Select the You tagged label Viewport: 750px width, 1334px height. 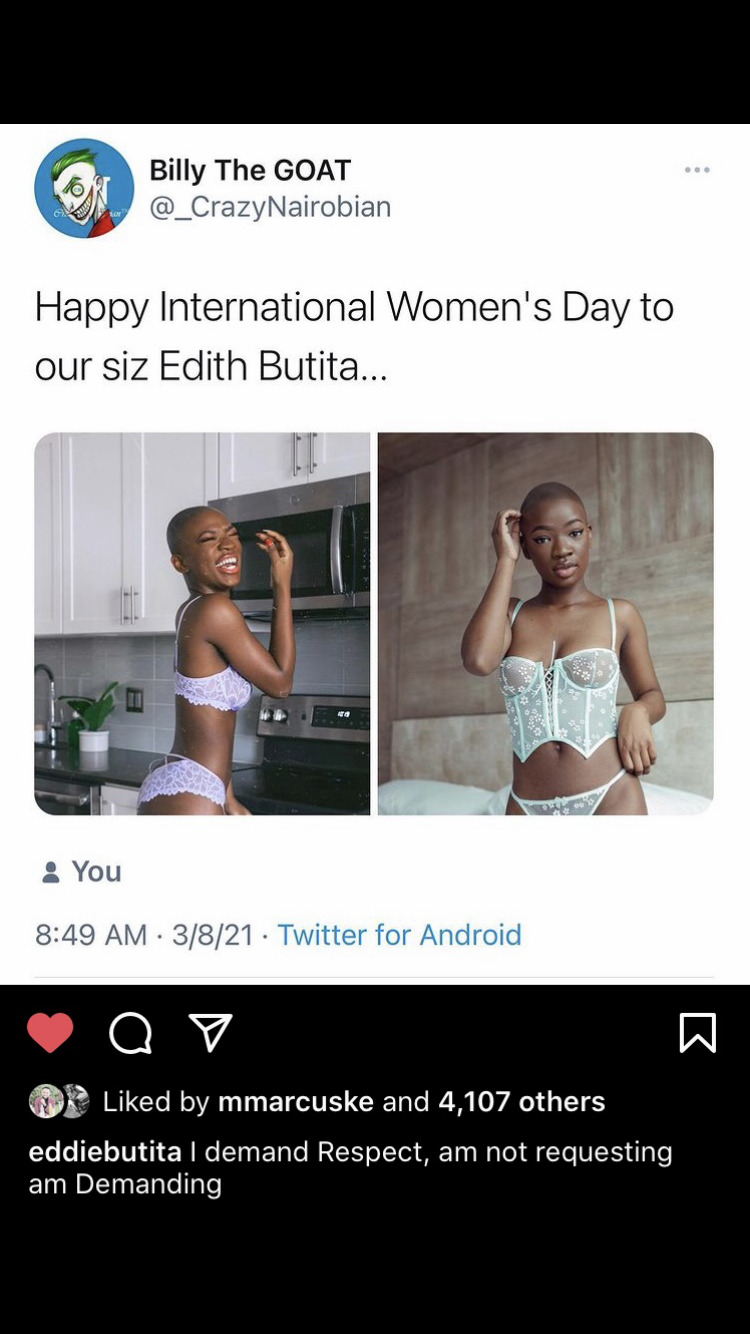[96, 872]
